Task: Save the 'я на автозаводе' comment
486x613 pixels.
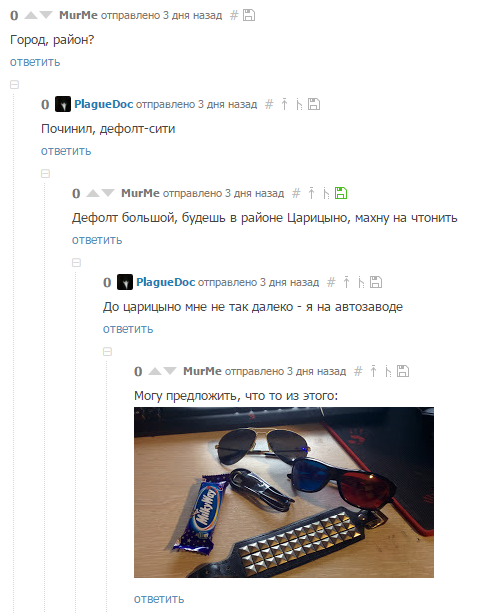Action: (376, 282)
